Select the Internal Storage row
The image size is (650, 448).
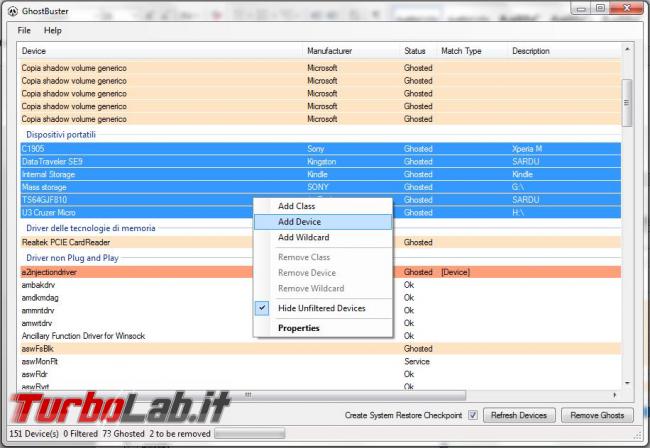pyautogui.click(x=320, y=174)
